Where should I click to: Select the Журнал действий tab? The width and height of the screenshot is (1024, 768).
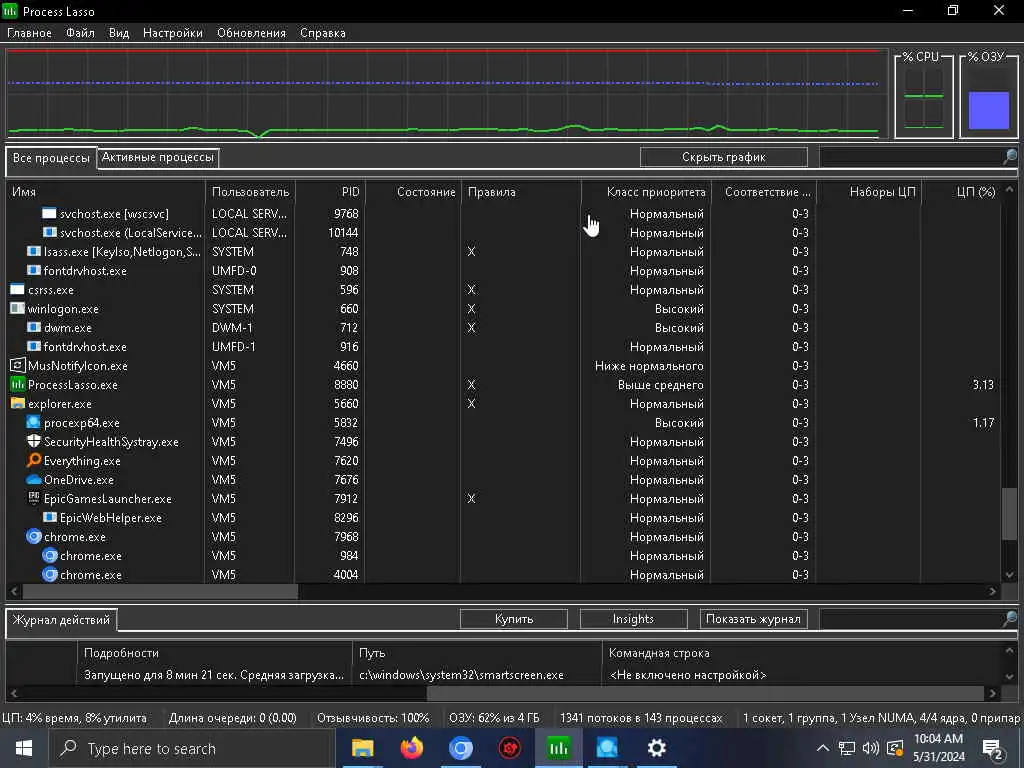(x=61, y=620)
